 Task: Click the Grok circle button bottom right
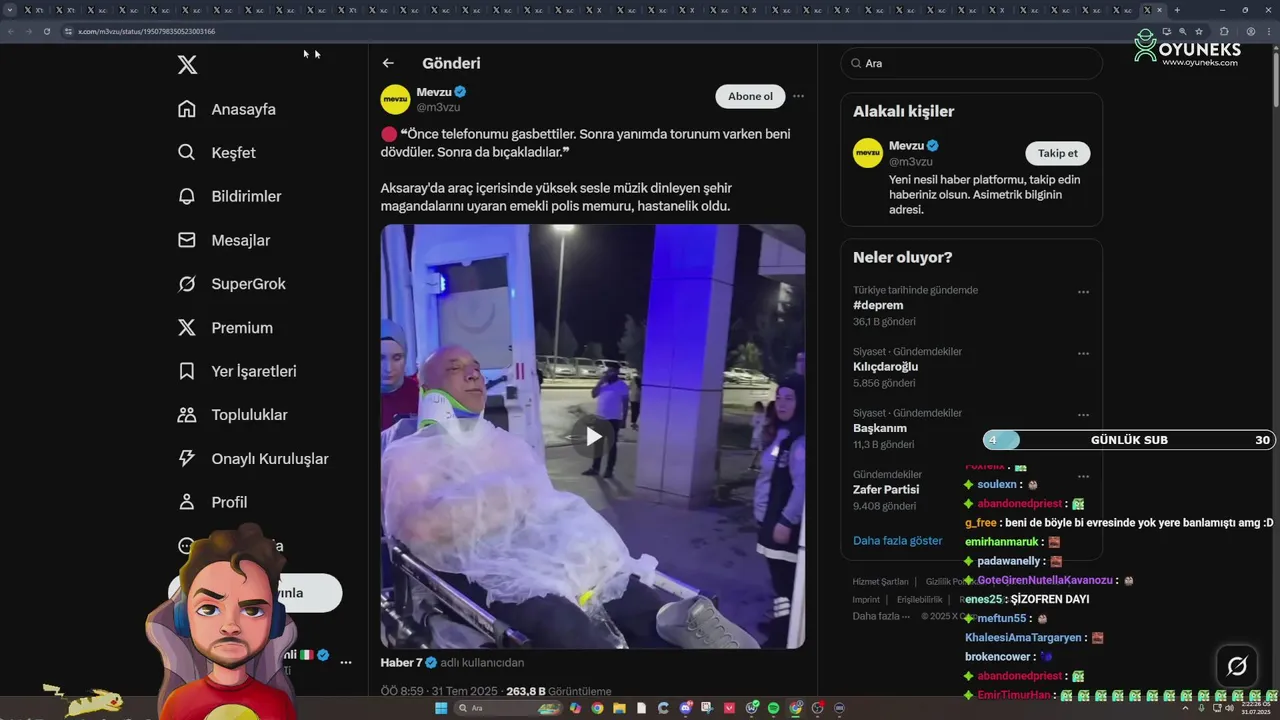[1236, 666]
